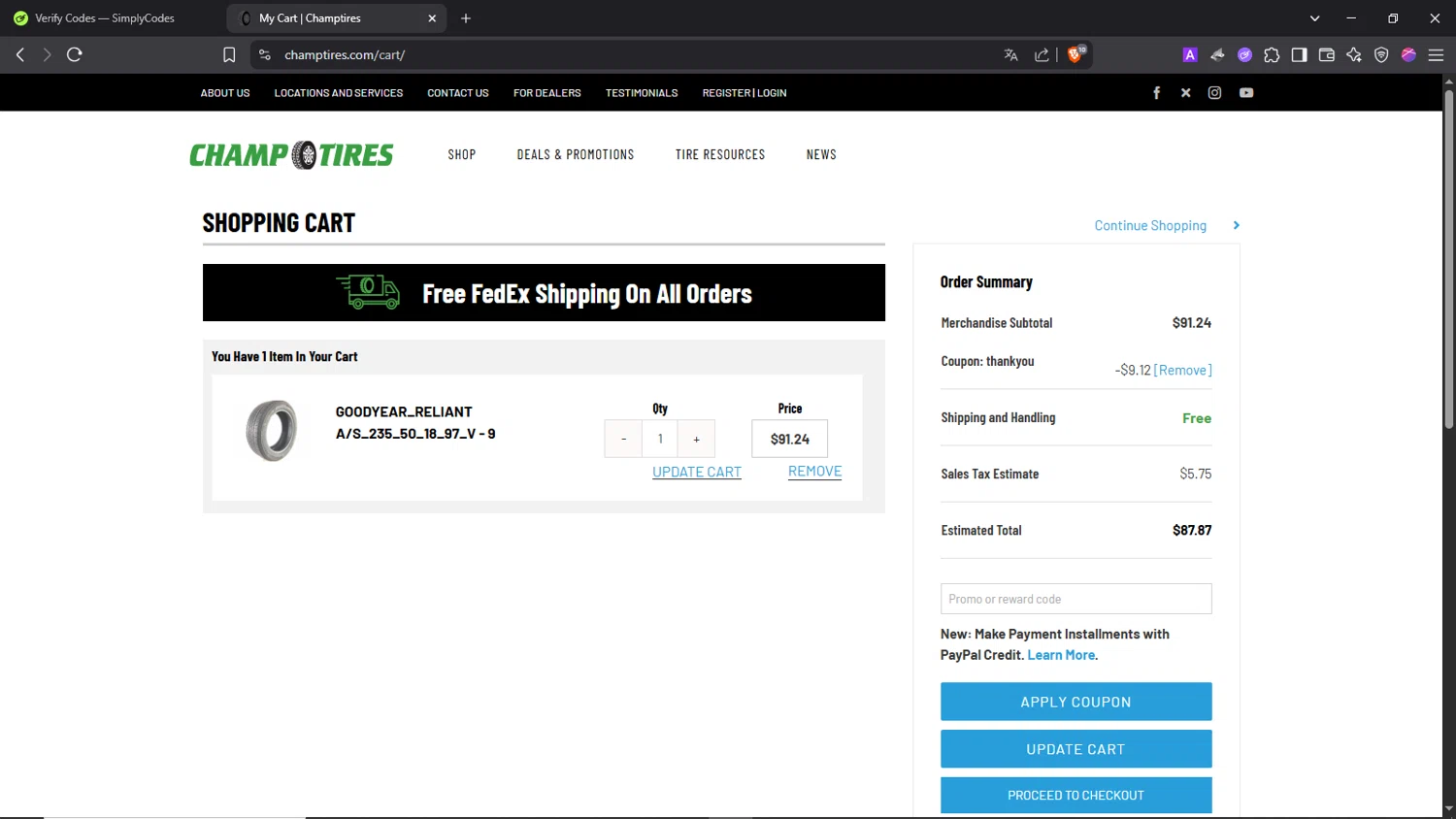1456x819 pixels.
Task: Click Continue Shopping link
Action: coord(1150,225)
